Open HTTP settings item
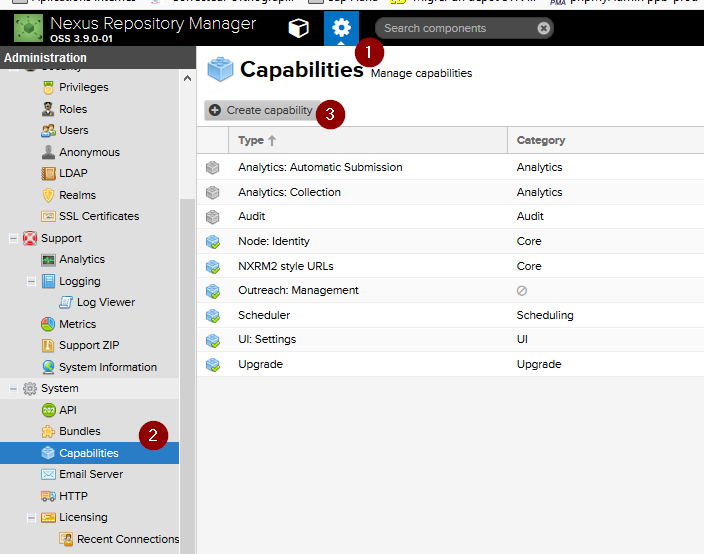 point(73,496)
